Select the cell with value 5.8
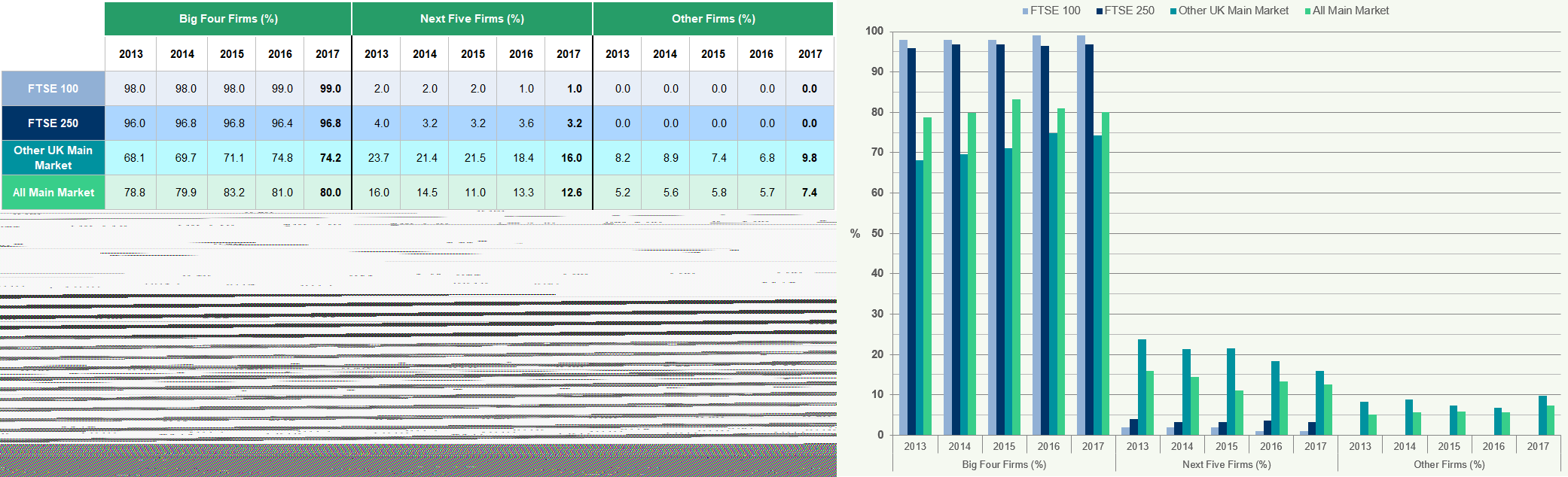This screenshot has height=477, width=1568. tap(713, 193)
